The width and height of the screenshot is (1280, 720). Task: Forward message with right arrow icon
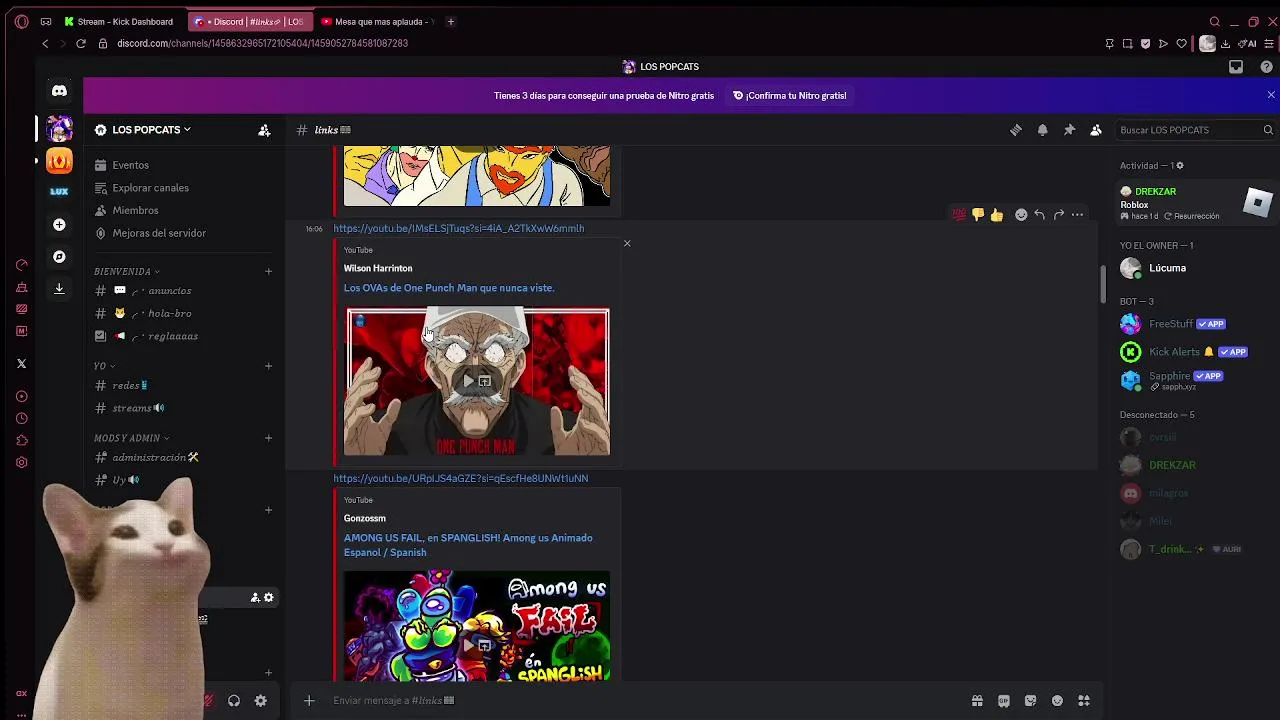coord(1059,215)
